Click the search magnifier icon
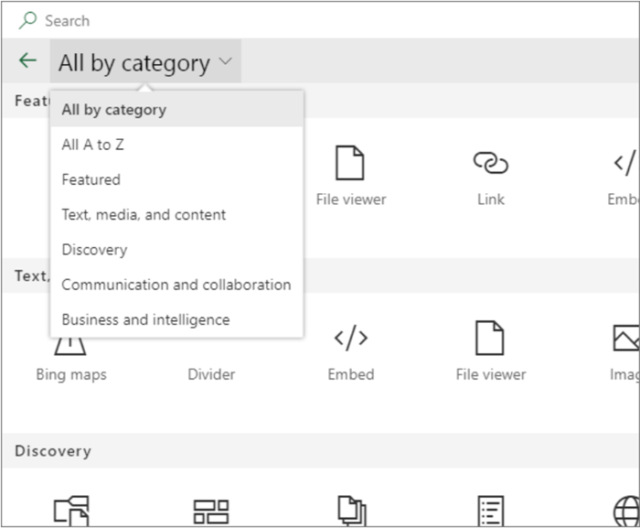 pos(28,20)
